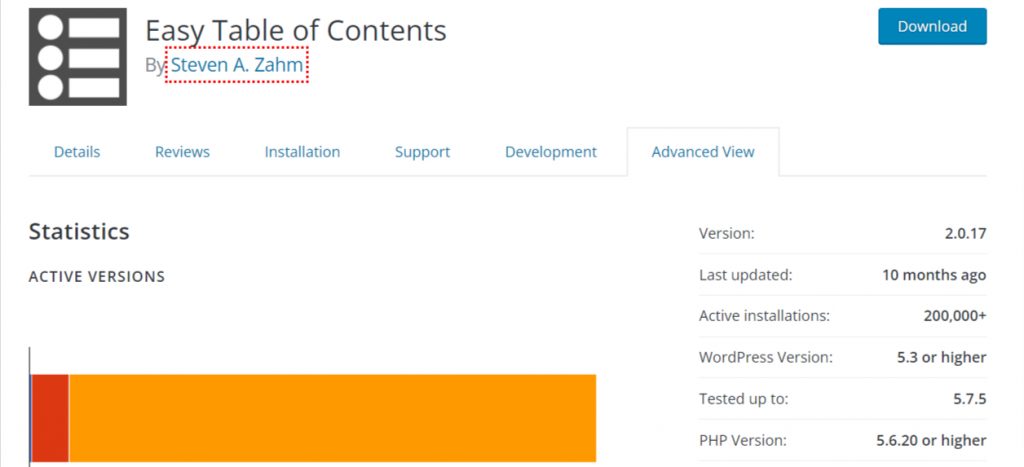Select the Advanced View tab
1024x467 pixels.
tap(703, 152)
